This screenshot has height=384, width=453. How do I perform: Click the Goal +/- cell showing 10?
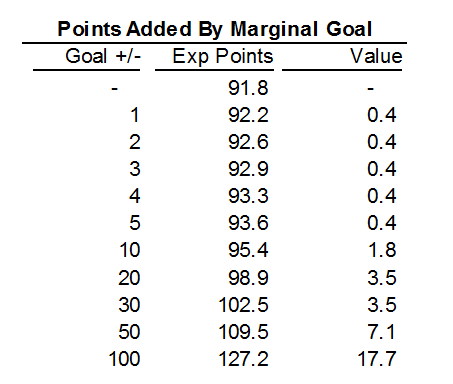(x=130, y=250)
